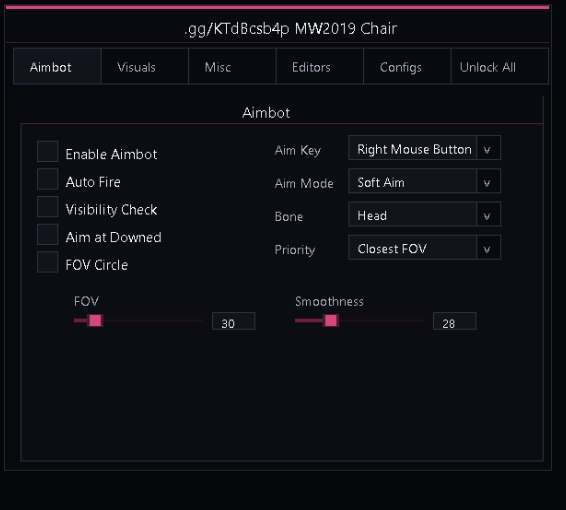566x510 pixels.
Task: Tick the Enable Aimbot checkbox
Action: [48, 151]
